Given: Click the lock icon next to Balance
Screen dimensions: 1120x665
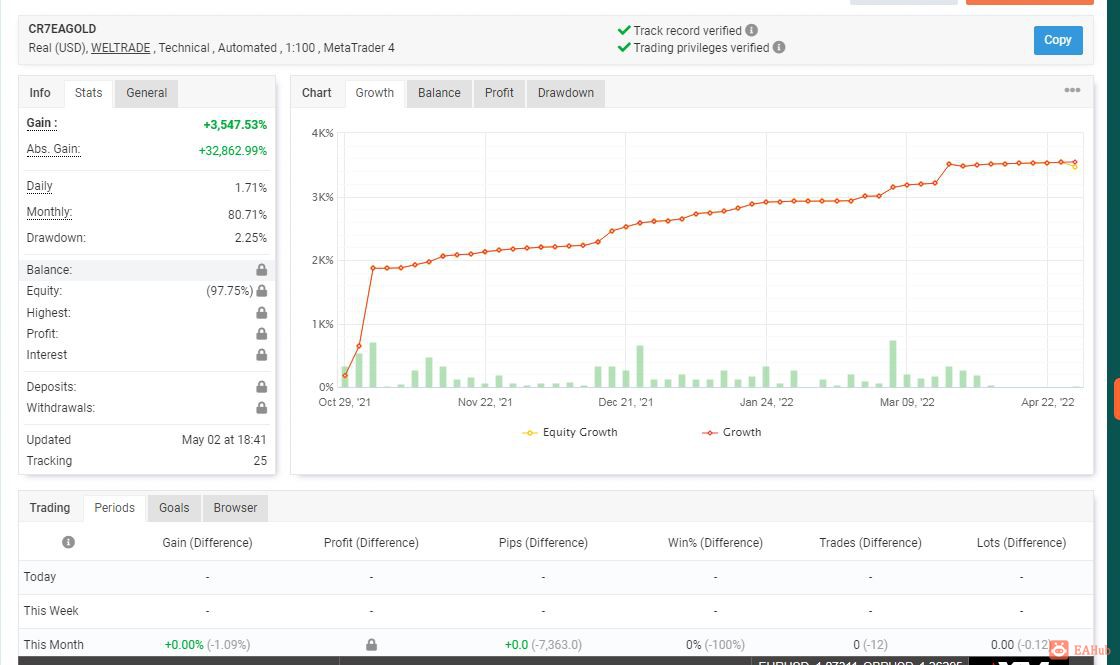Looking at the screenshot, I should 261,269.
